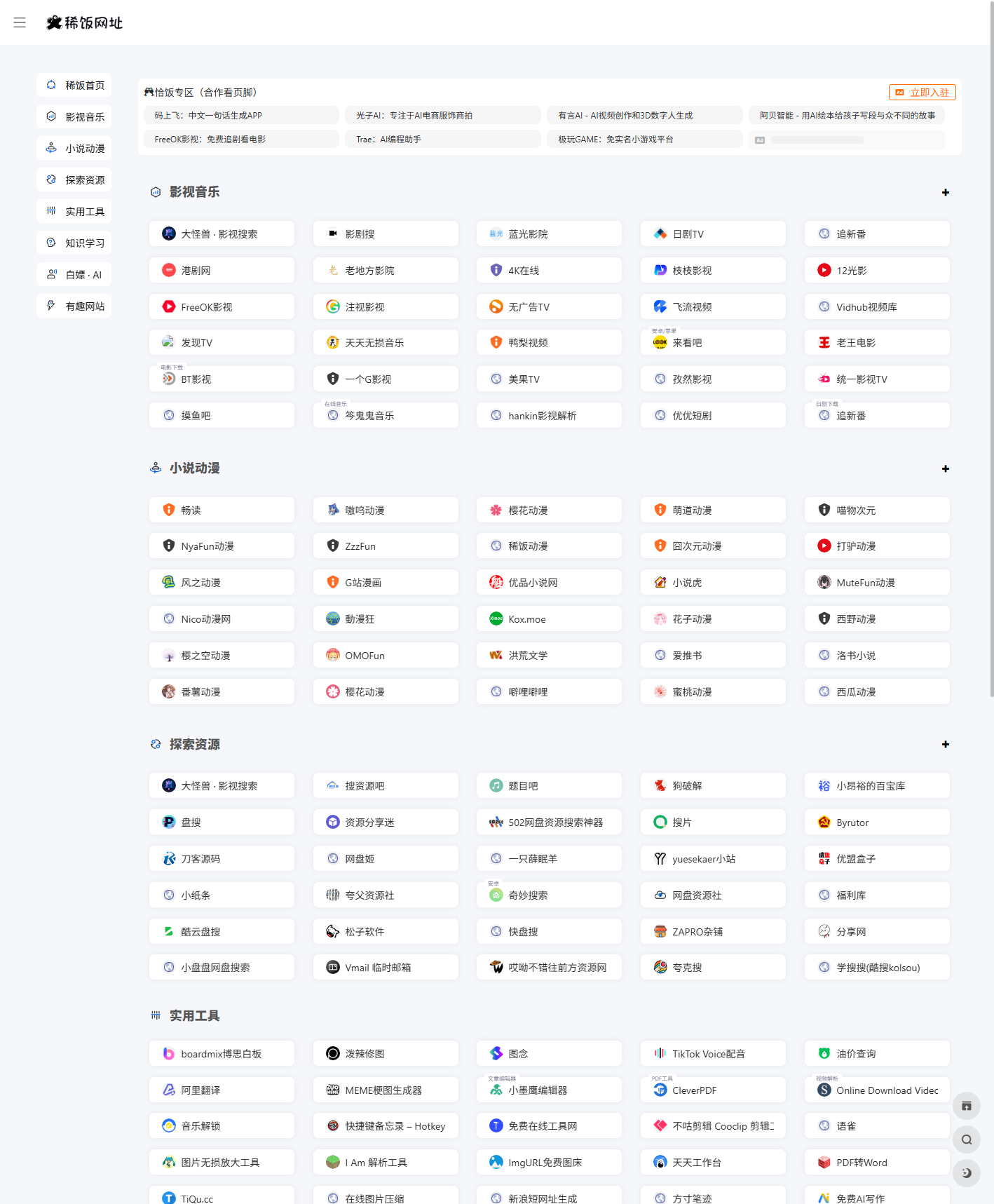Open the 码上飞 sponsor link
The height and width of the screenshot is (1204, 994).
coord(241,115)
